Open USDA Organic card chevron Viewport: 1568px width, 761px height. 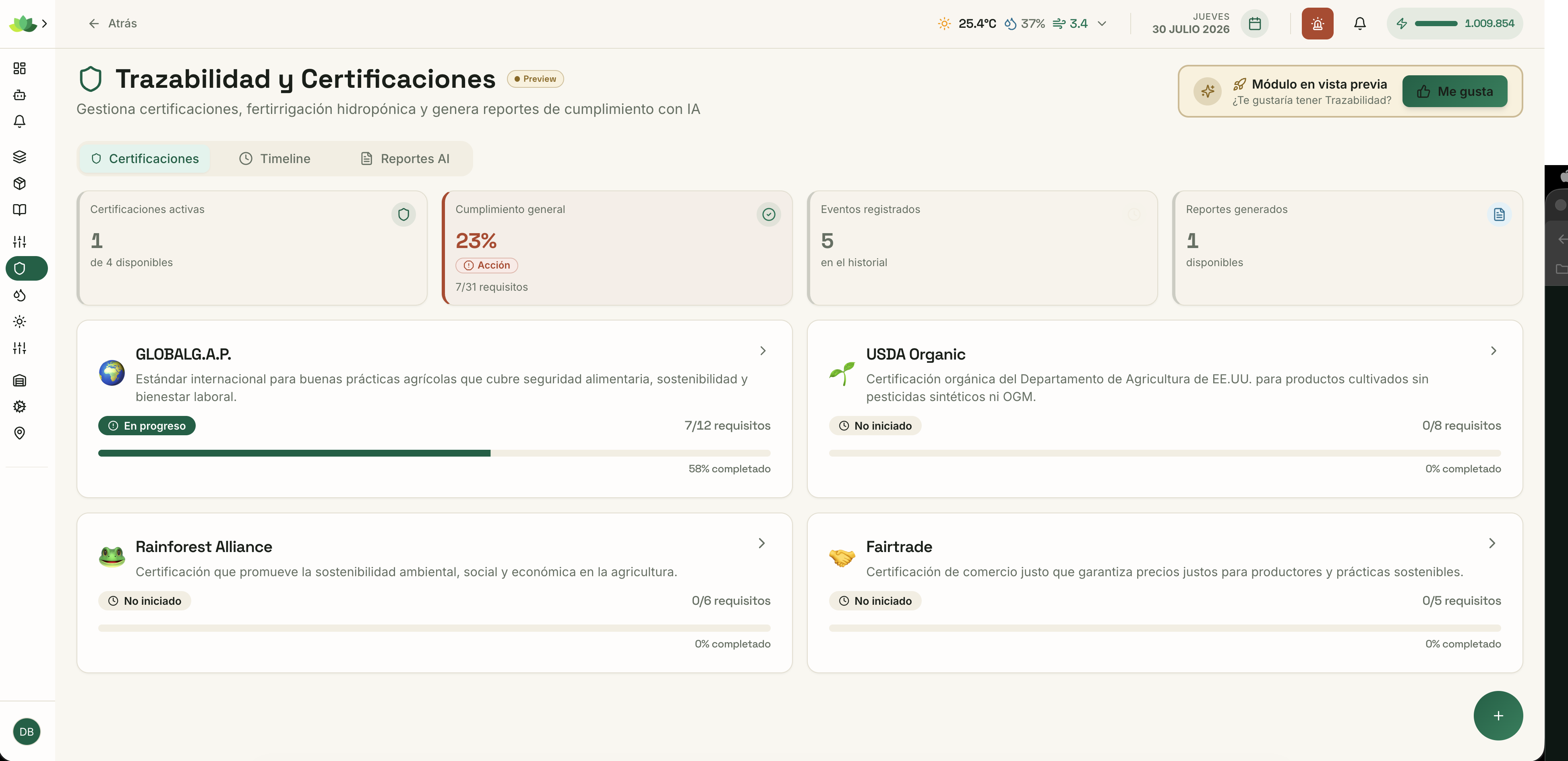[x=1493, y=351]
